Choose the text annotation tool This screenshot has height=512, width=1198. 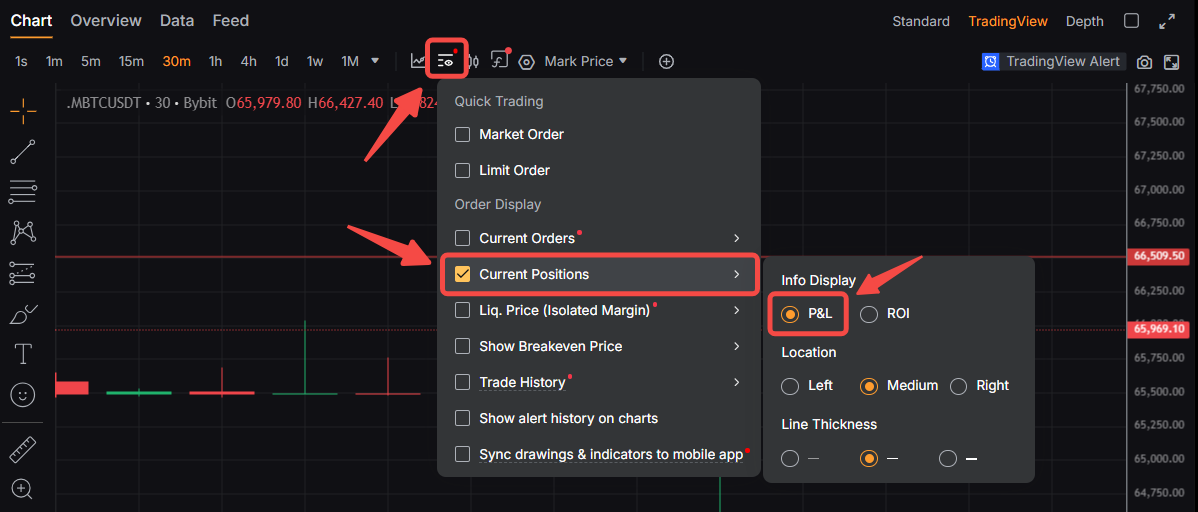(x=23, y=354)
